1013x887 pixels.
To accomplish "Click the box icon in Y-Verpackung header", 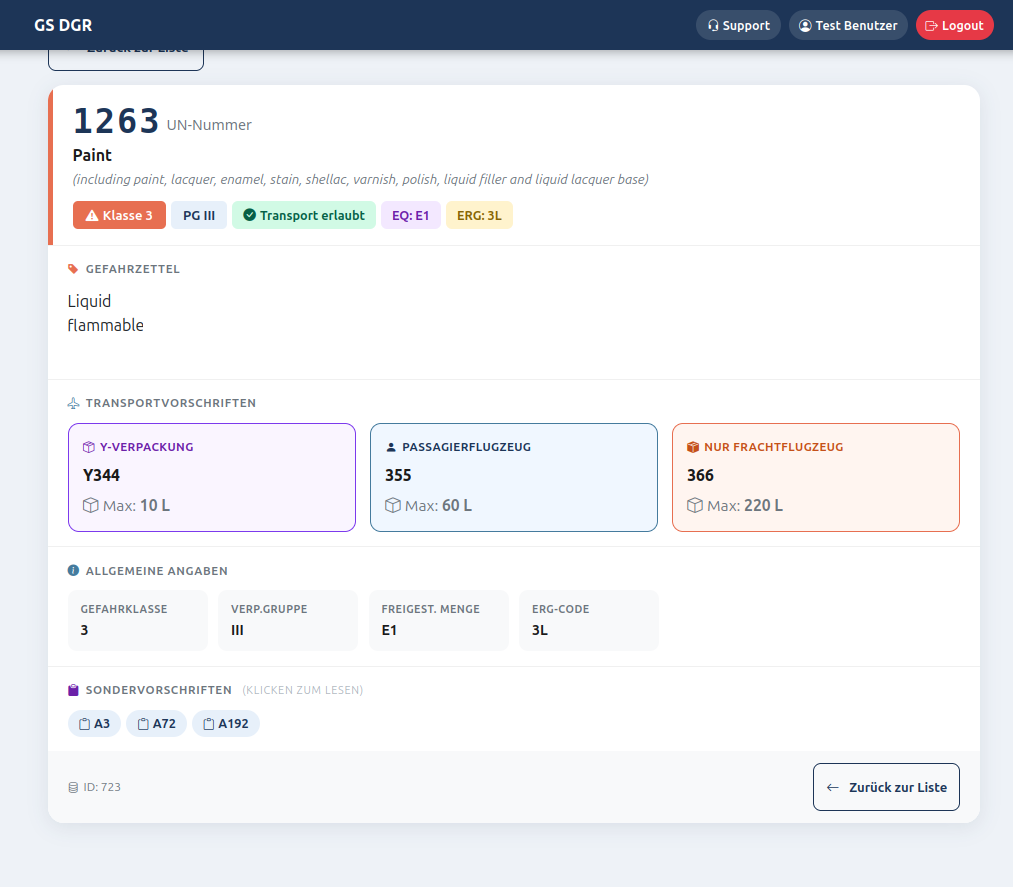I will (89, 447).
